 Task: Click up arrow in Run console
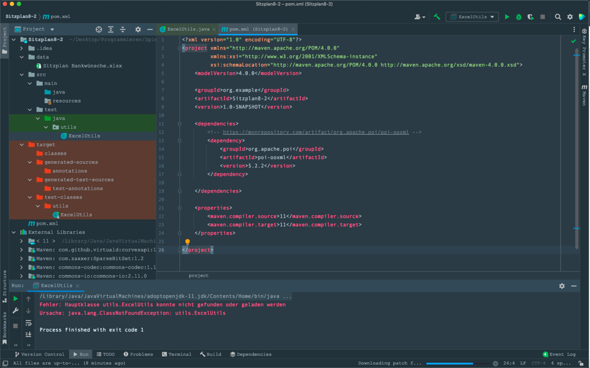tap(28, 299)
